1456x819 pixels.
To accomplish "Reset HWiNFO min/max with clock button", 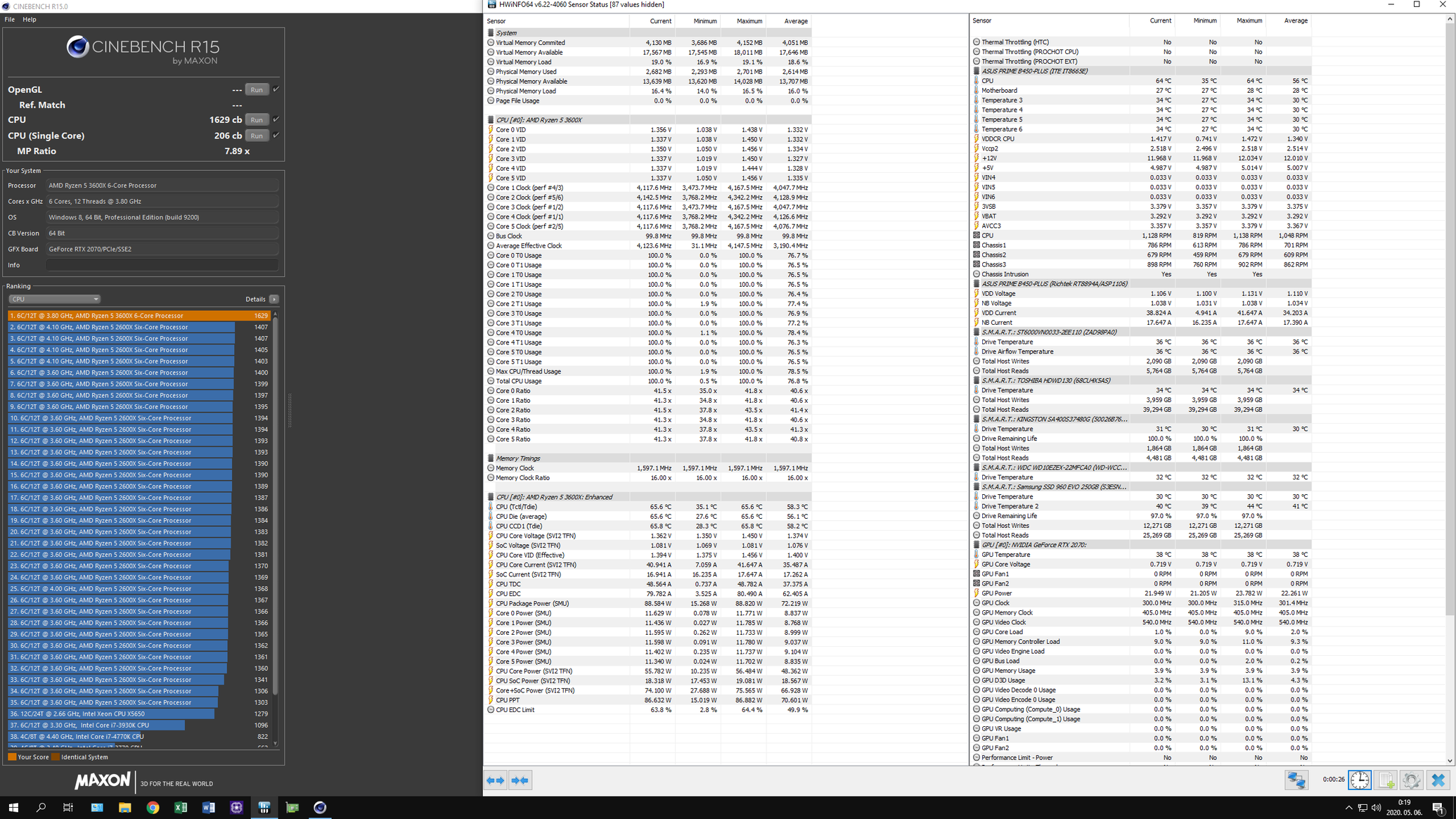I will click(1360, 780).
